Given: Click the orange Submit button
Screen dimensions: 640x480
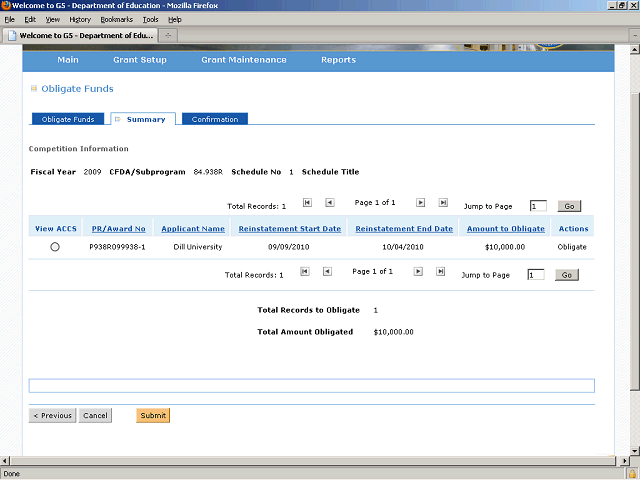Looking at the screenshot, I should 153,416.
